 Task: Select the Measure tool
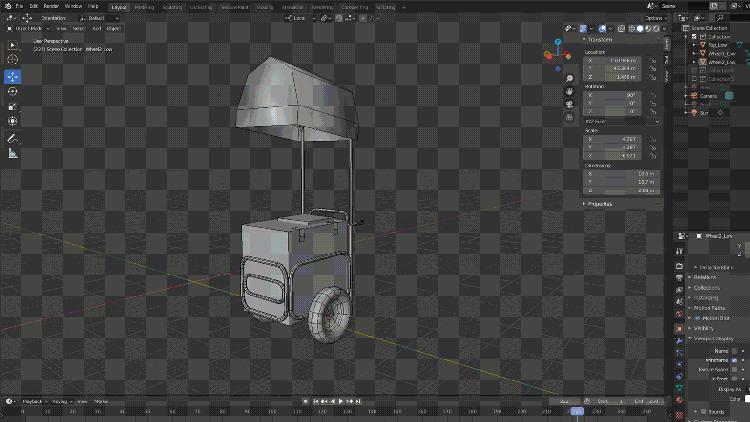click(13, 153)
